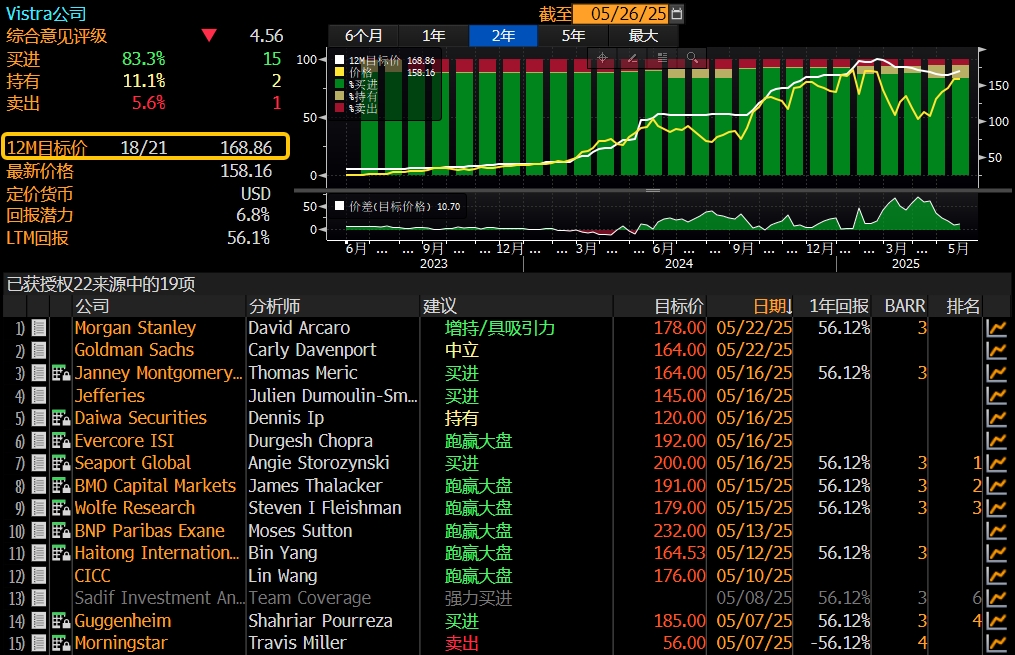This screenshot has height=655, width=1015.
Task: Select the highlighted 12M目标价 row
Action: [145, 147]
